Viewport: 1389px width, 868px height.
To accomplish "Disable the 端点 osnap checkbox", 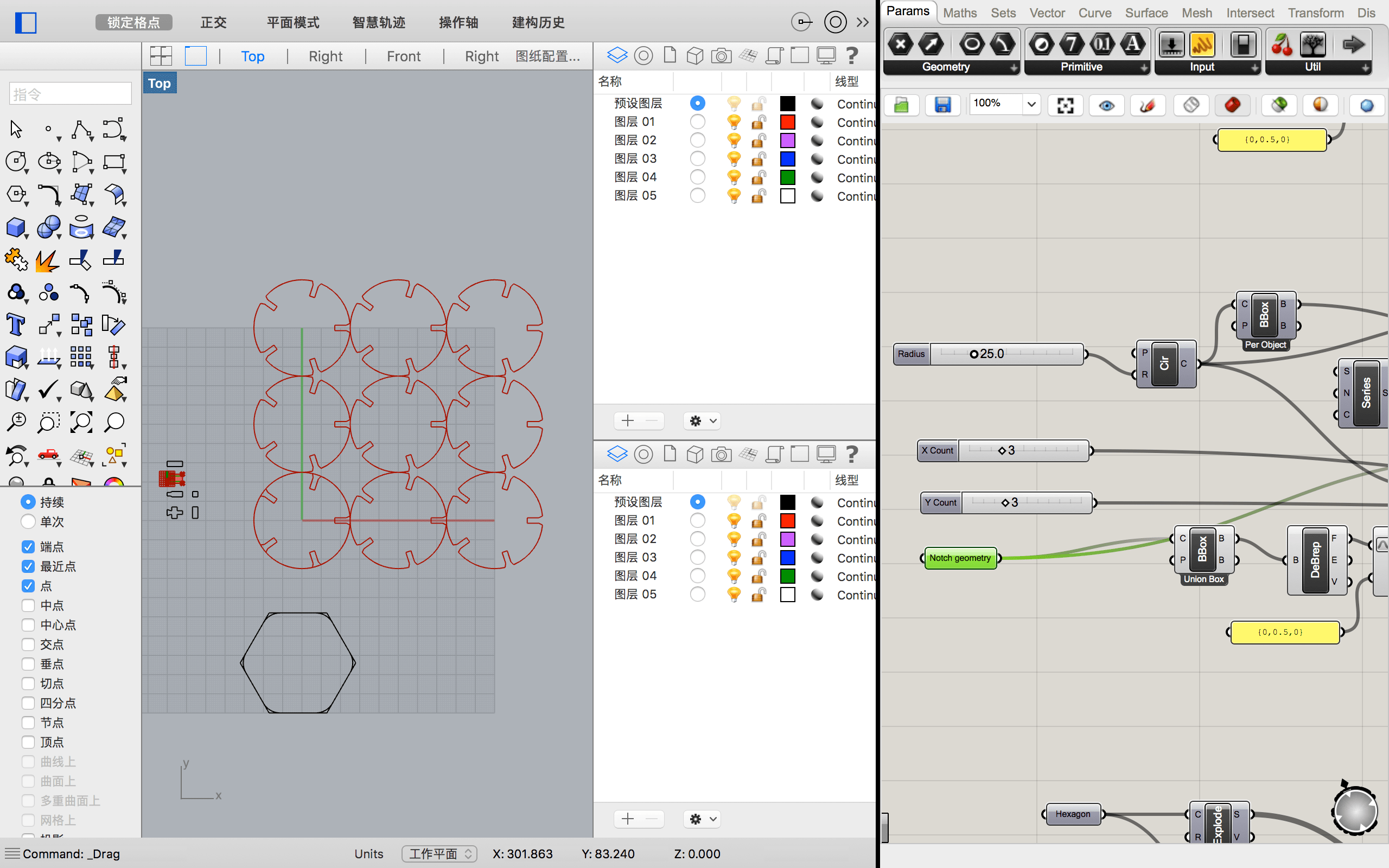I will click(28, 546).
